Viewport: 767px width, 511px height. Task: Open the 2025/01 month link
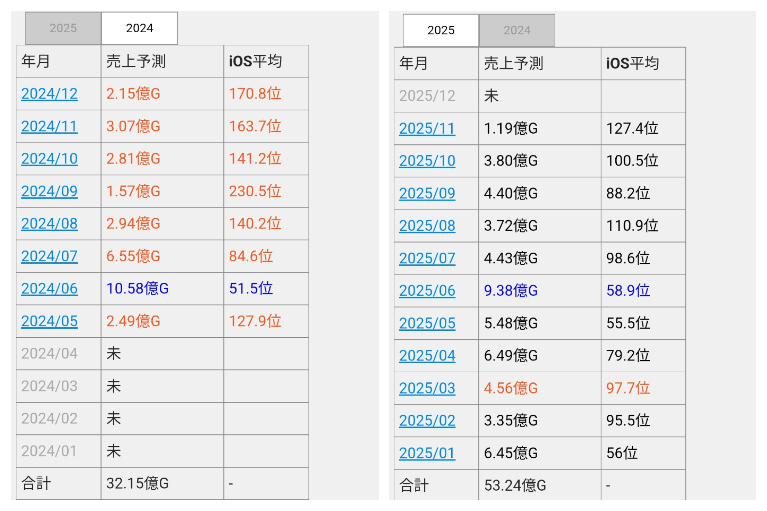pos(427,453)
